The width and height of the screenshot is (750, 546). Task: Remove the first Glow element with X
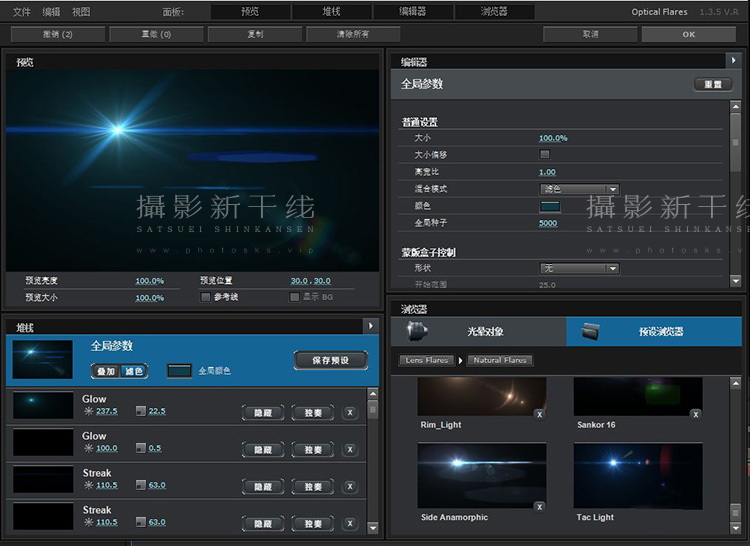(350, 413)
